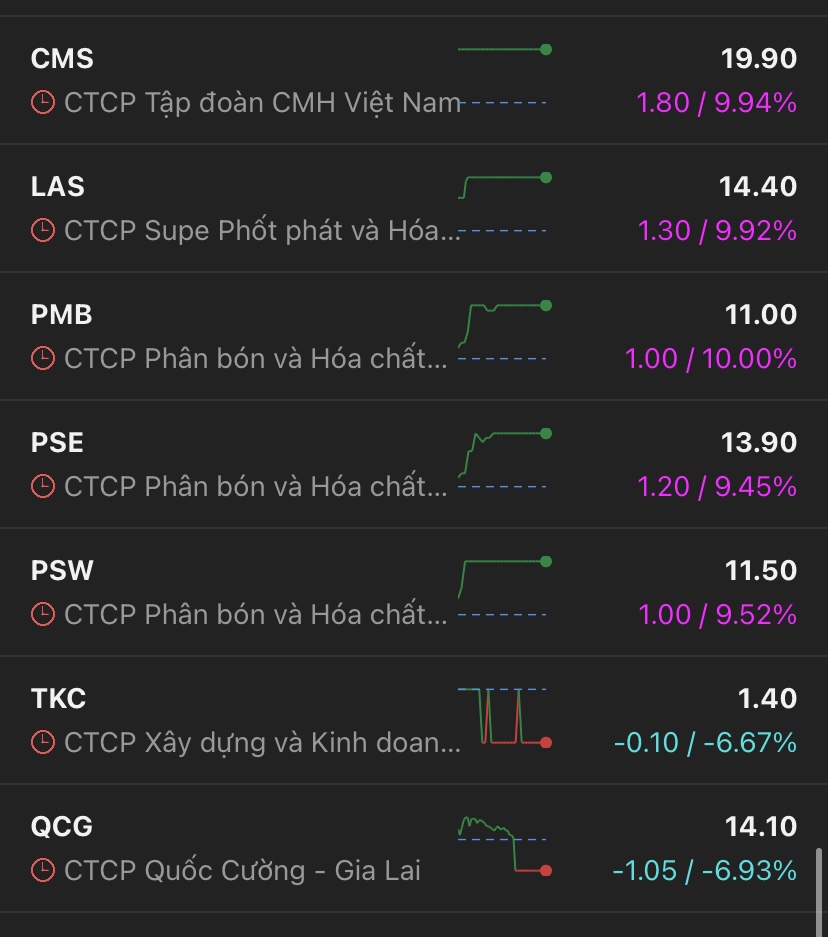Image resolution: width=828 pixels, height=937 pixels.
Task: Click the clock icon in the LAS row
Action: coord(43,230)
